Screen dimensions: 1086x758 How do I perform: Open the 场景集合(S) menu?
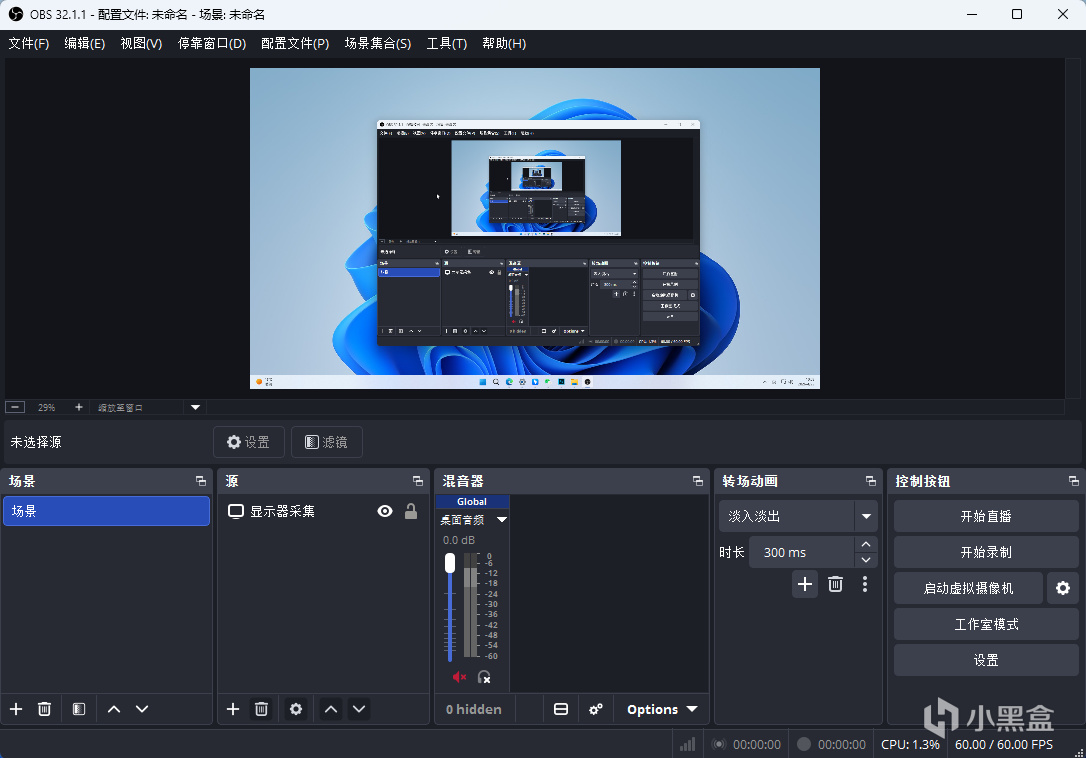coord(378,44)
